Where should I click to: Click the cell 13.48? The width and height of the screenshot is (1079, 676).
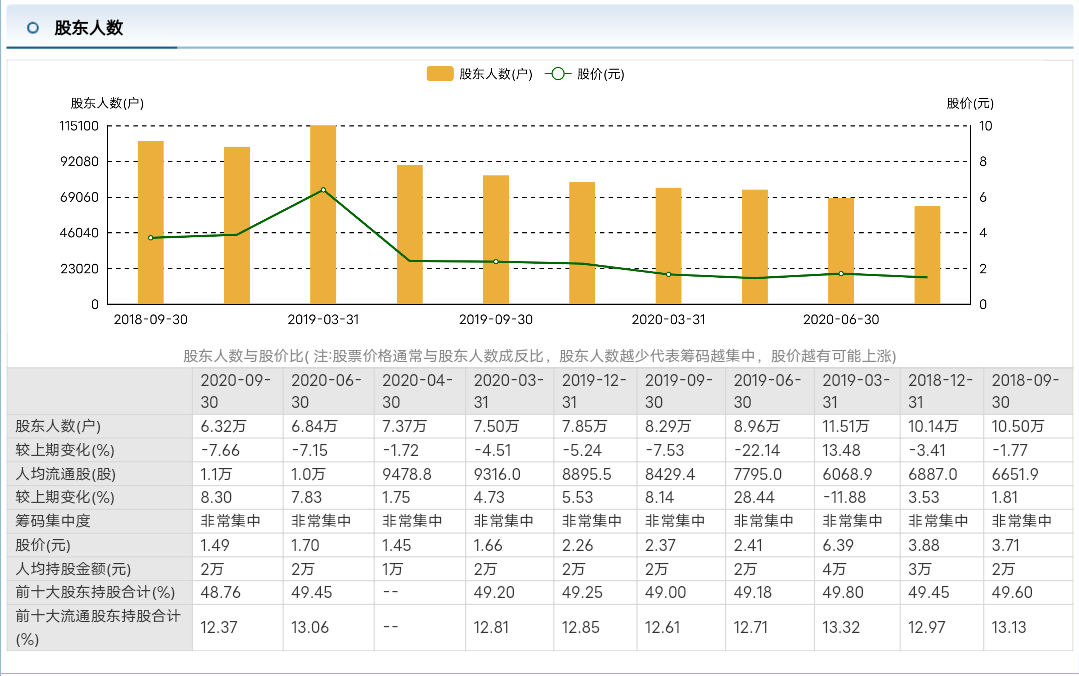click(841, 450)
